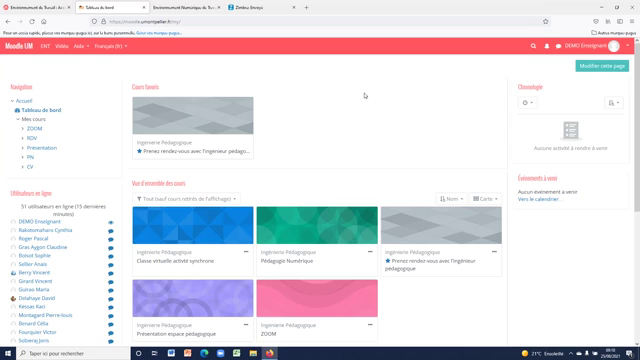Message Berry Vincent via chat icon
The image size is (640, 360).
111,273
